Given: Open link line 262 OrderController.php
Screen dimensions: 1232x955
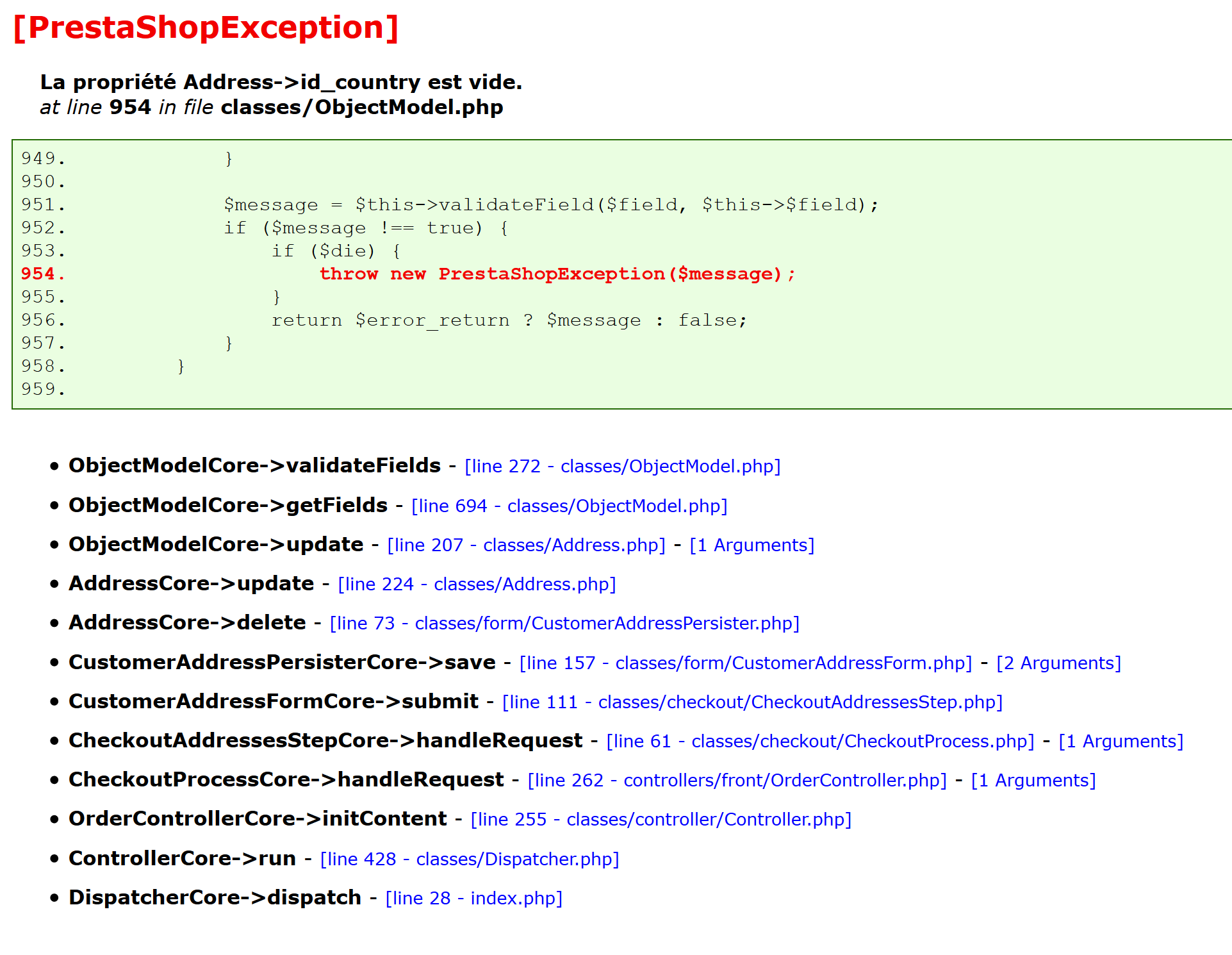Looking at the screenshot, I should 737,780.
